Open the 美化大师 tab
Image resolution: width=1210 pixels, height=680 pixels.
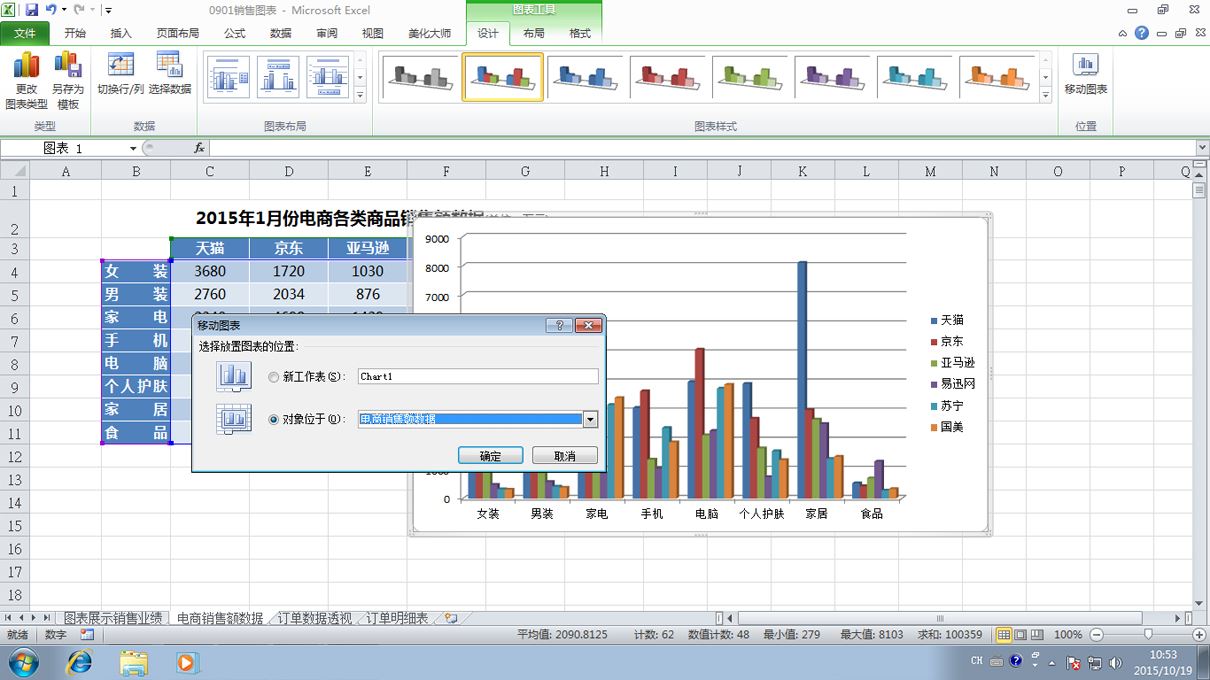click(x=430, y=33)
